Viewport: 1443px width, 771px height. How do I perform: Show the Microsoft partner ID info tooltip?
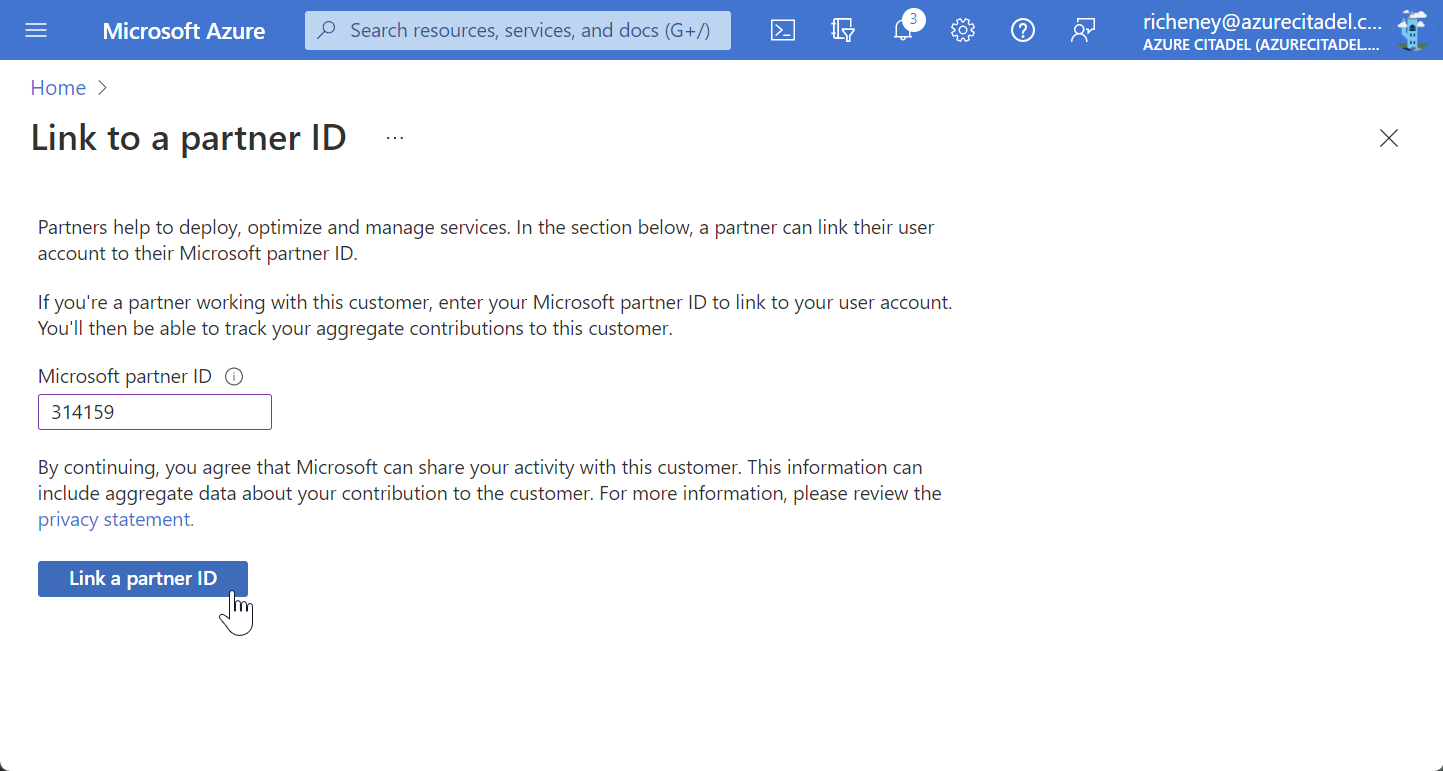click(233, 376)
